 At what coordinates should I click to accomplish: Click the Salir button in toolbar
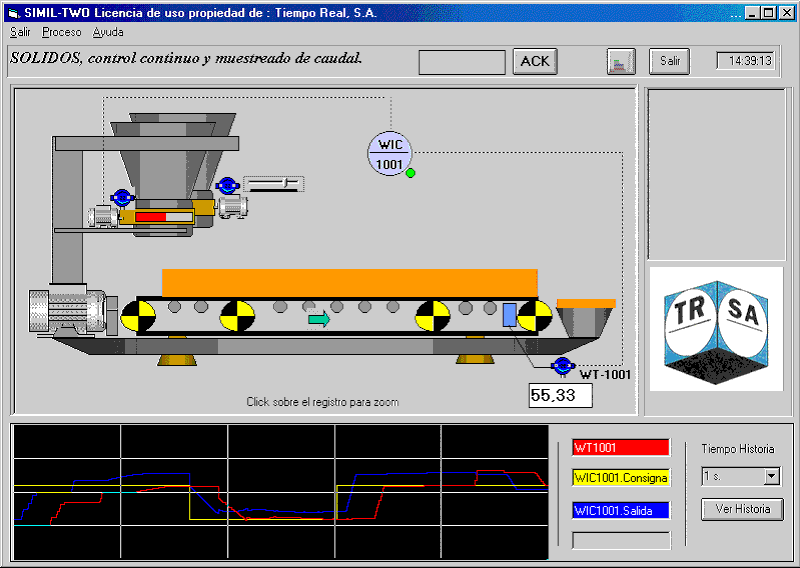[669, 61]
